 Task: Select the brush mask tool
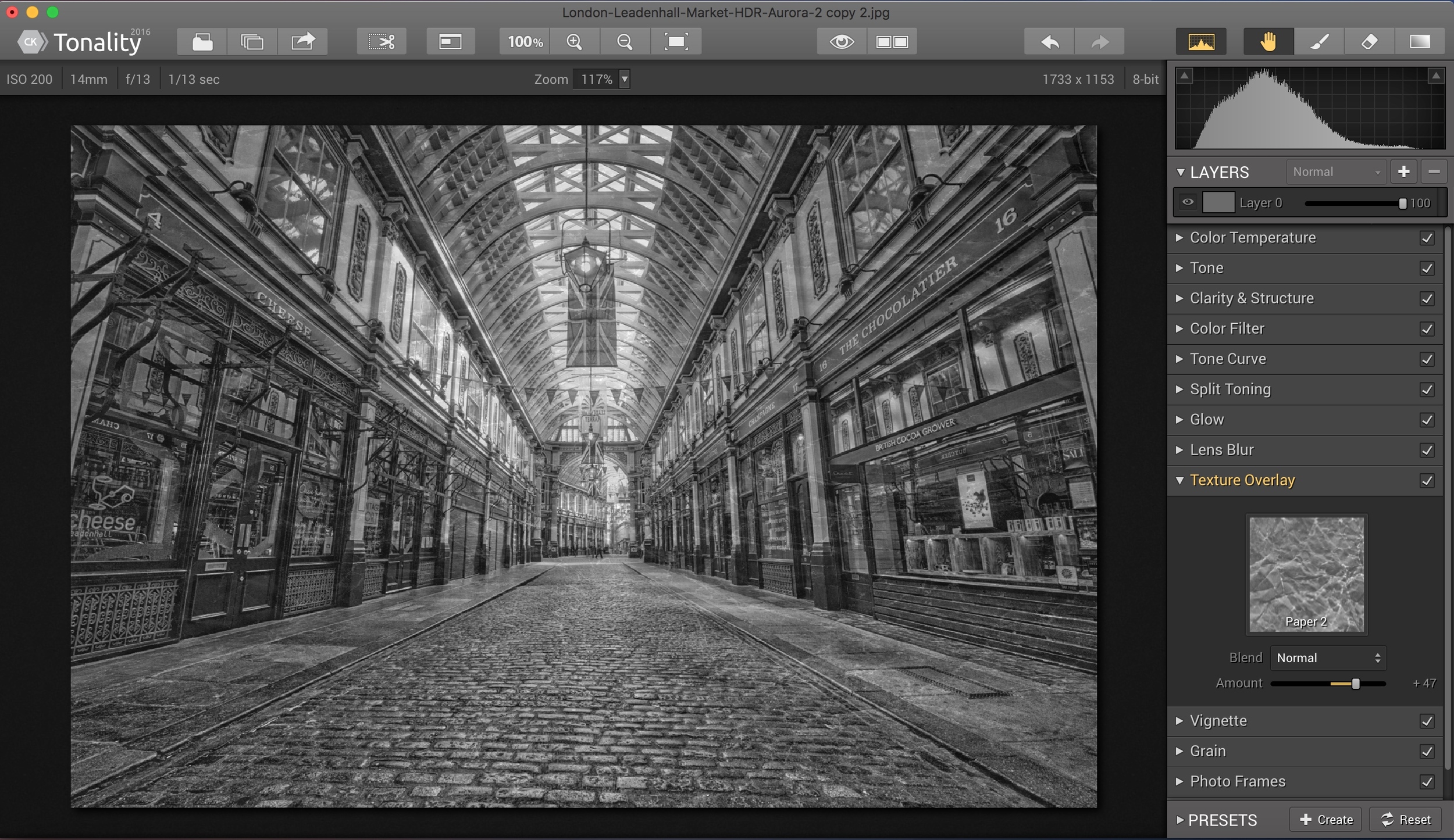[x=1319, y=42]
